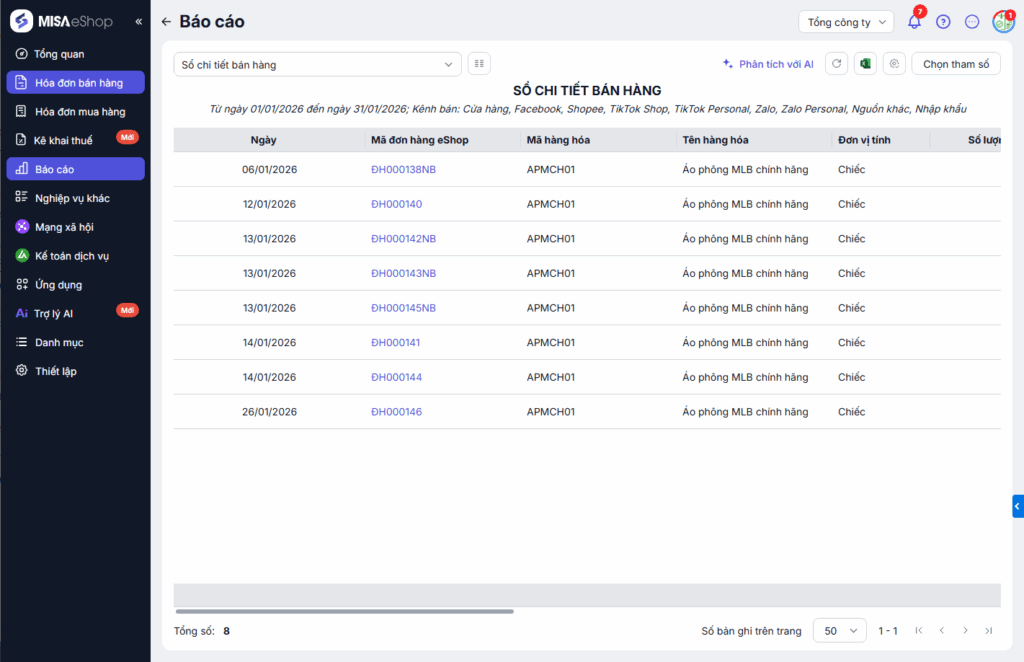Image resolution: width=1024 pixels, height=662 pixels.
Task: Go back using the arrow beside Báo cáo
Action: pos(166,22)
